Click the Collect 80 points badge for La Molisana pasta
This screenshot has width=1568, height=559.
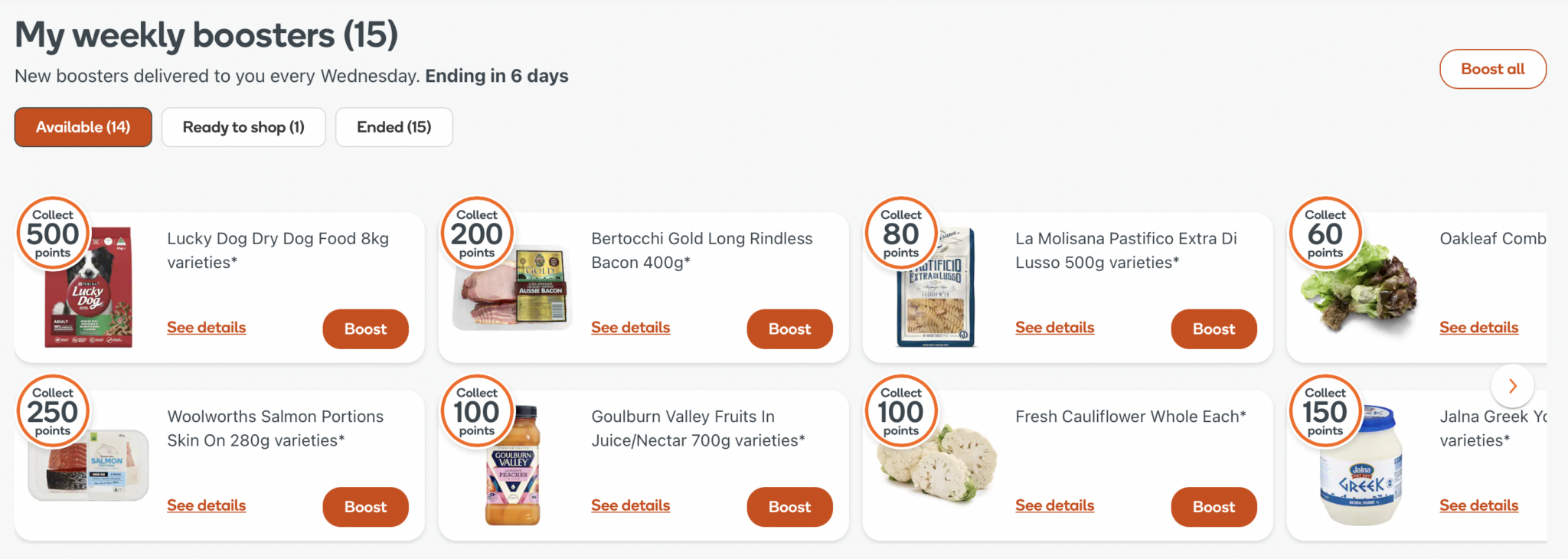[900, 234]
